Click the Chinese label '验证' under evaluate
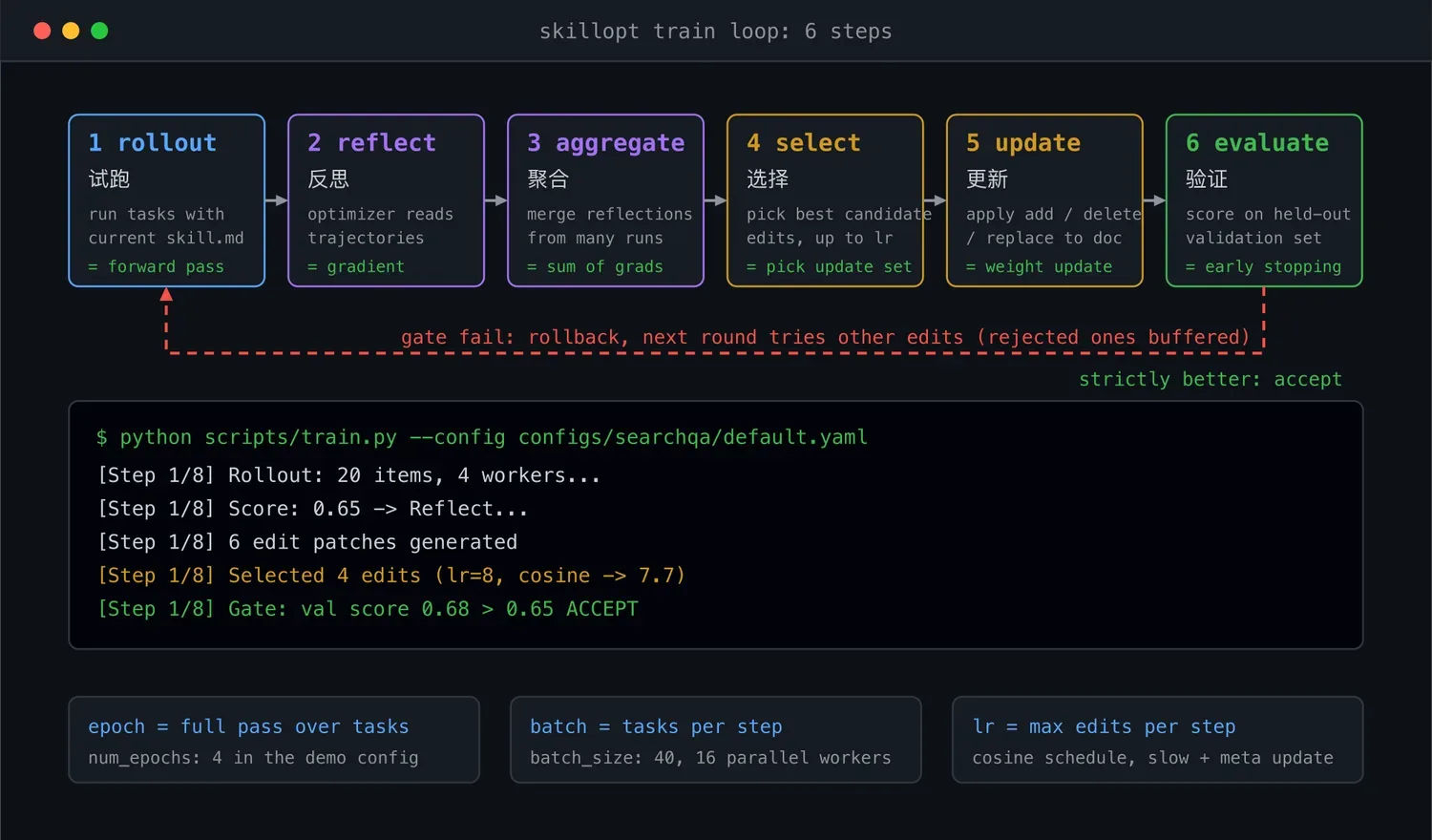 [x=1207, y=179]
